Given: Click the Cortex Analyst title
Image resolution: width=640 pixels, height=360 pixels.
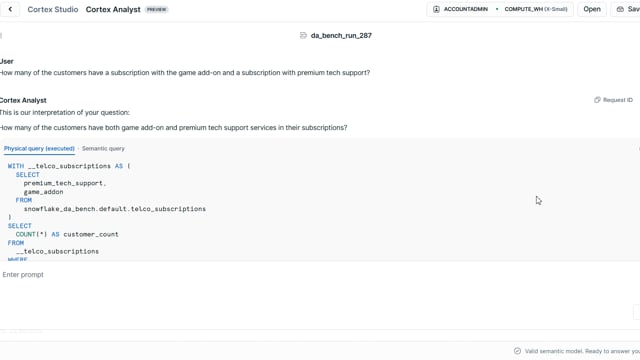Looking at the screenshot, I should point(113,9).
